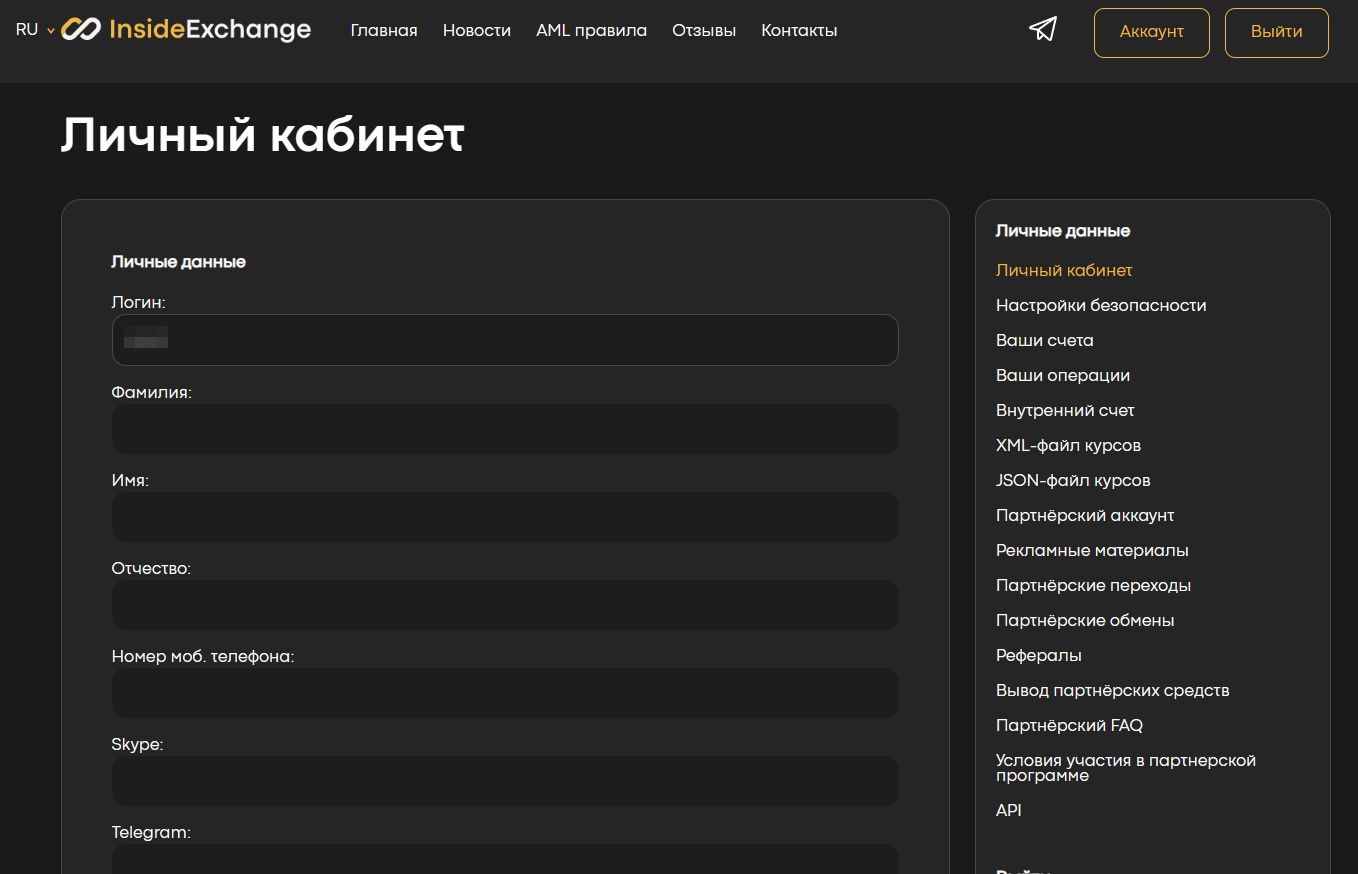Open Ваши операции in sidebar

click(1063, 376)
